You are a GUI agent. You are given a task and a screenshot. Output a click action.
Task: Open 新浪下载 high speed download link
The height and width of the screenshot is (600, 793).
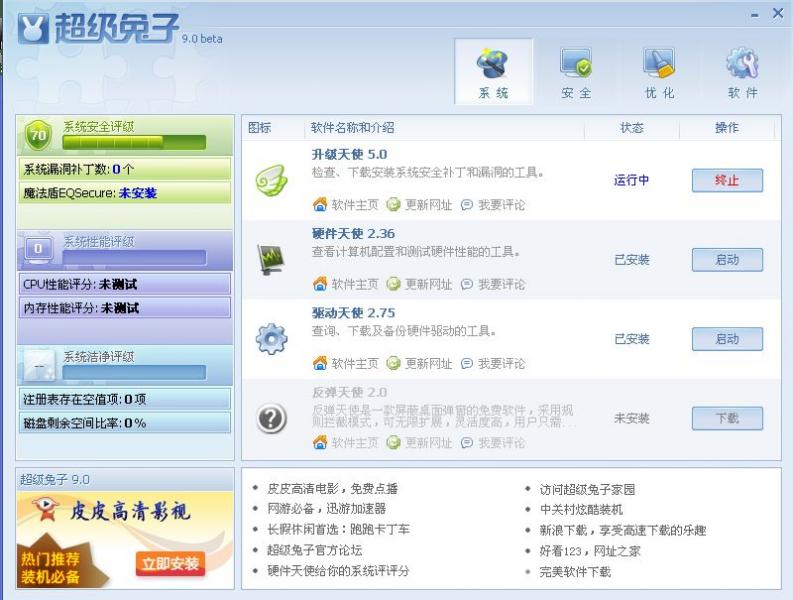[x=623, y=530]
